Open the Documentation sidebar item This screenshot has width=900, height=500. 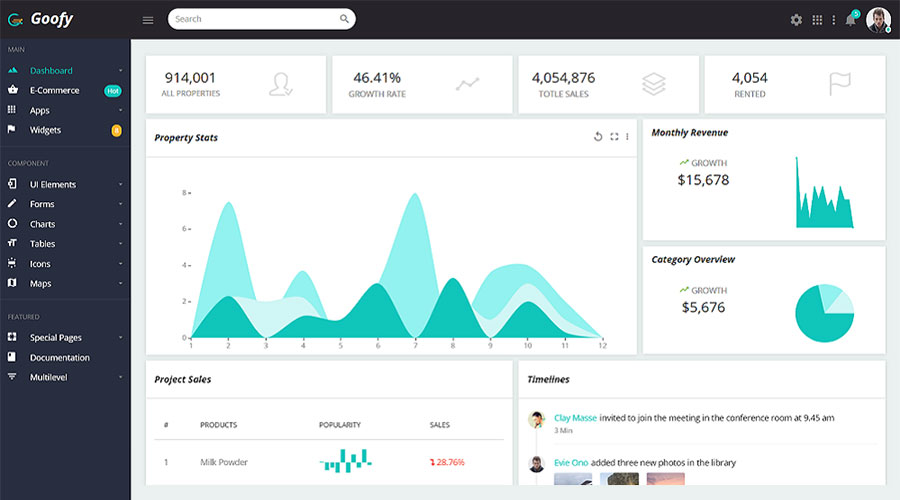pyautogui.click(x=59, y=358)
